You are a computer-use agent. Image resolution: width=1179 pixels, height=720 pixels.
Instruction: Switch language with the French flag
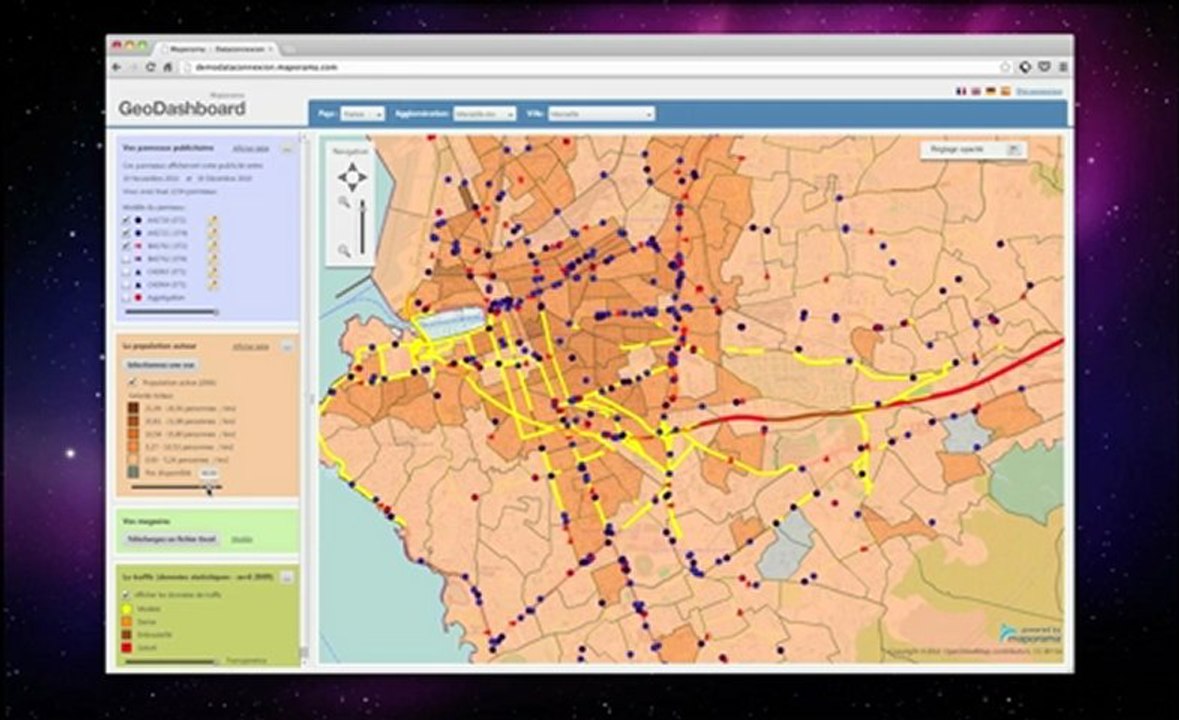click(961, 91)
